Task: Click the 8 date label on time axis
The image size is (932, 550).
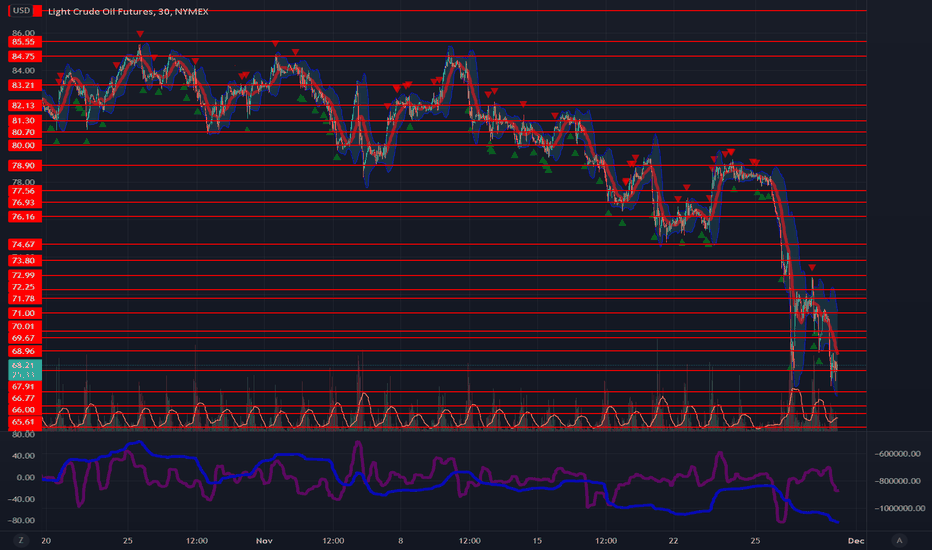Action: [x=401, y=540]
